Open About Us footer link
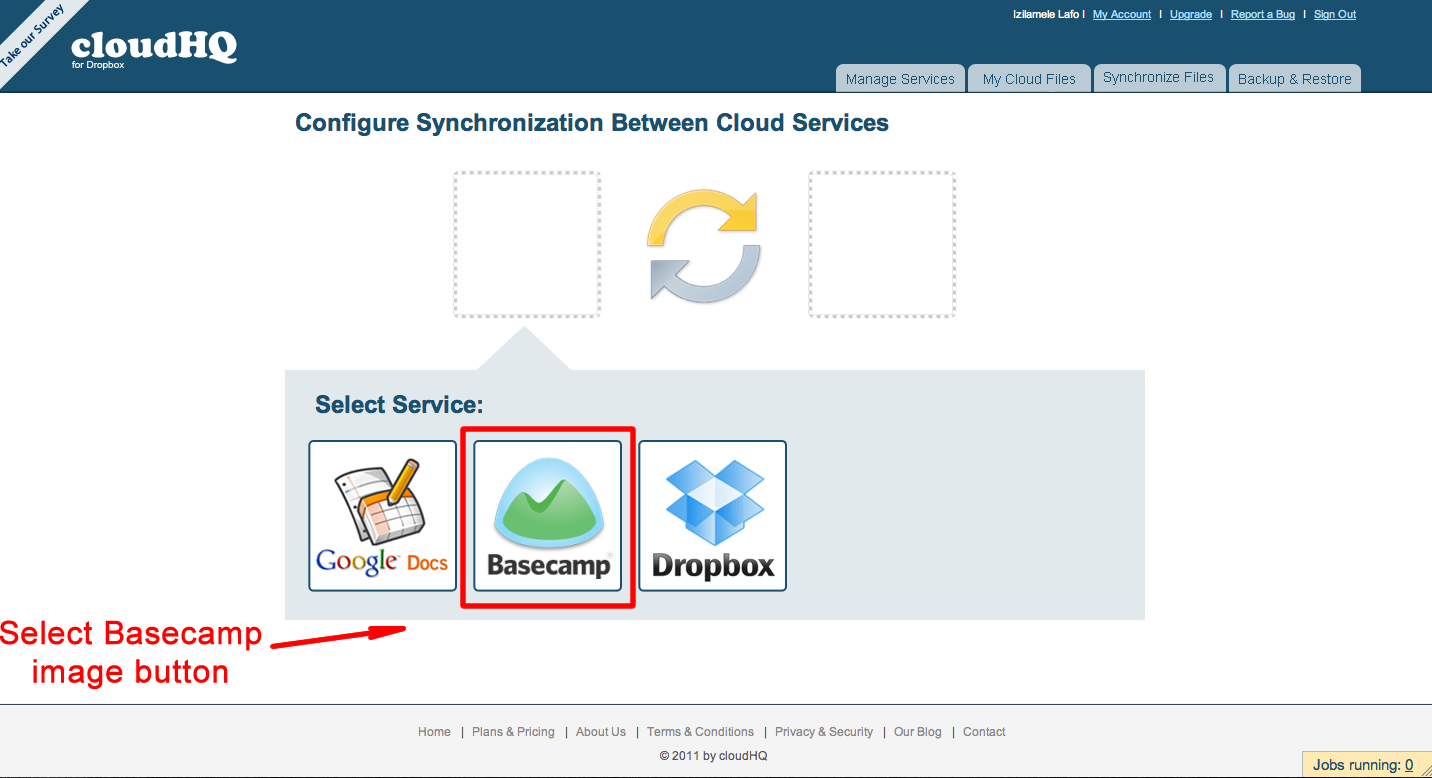Image resolution: width=1432 pixels, height=778 pixels. click(x=601, y=732)
